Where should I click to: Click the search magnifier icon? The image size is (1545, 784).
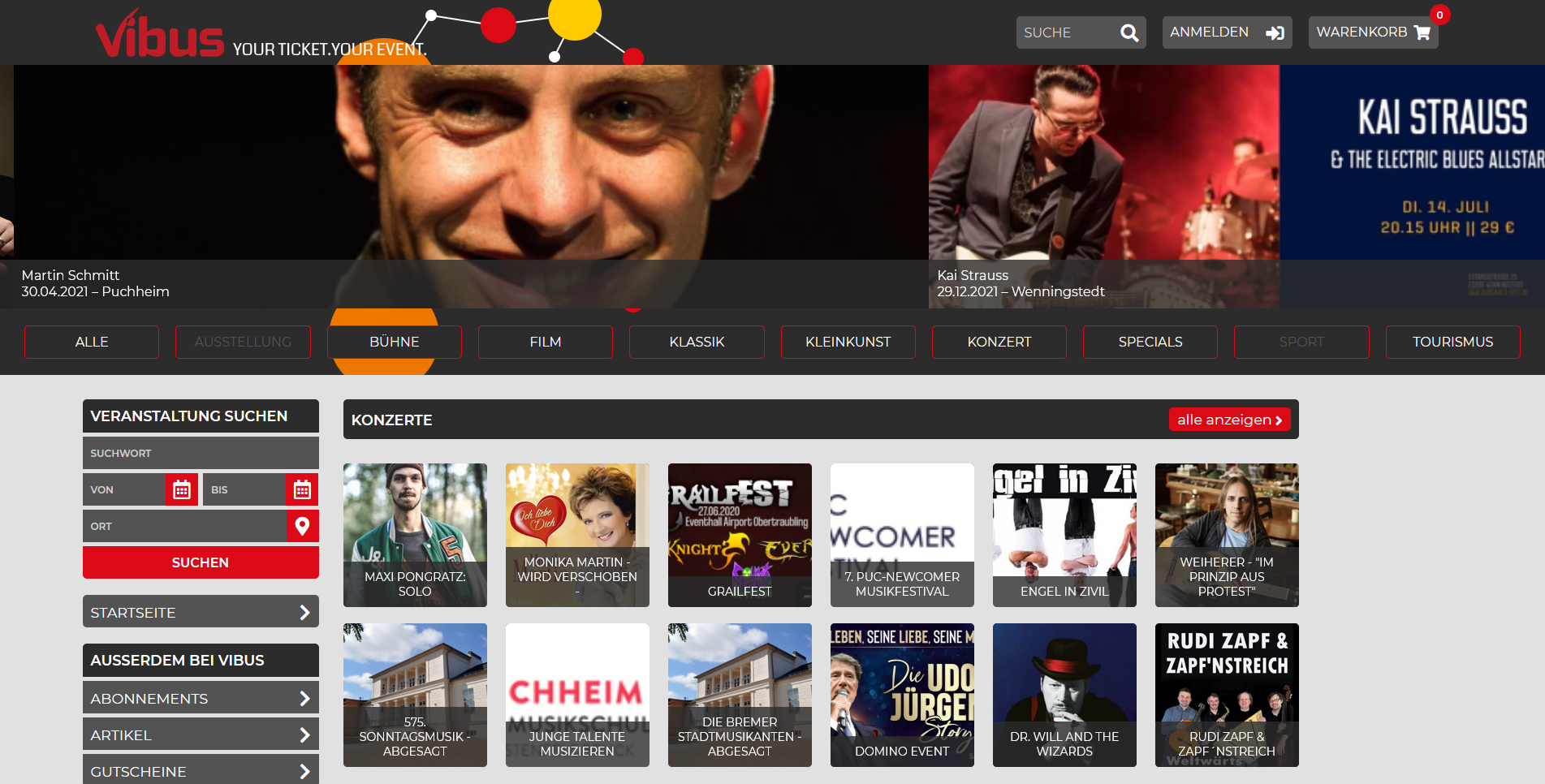(1129, 32)
